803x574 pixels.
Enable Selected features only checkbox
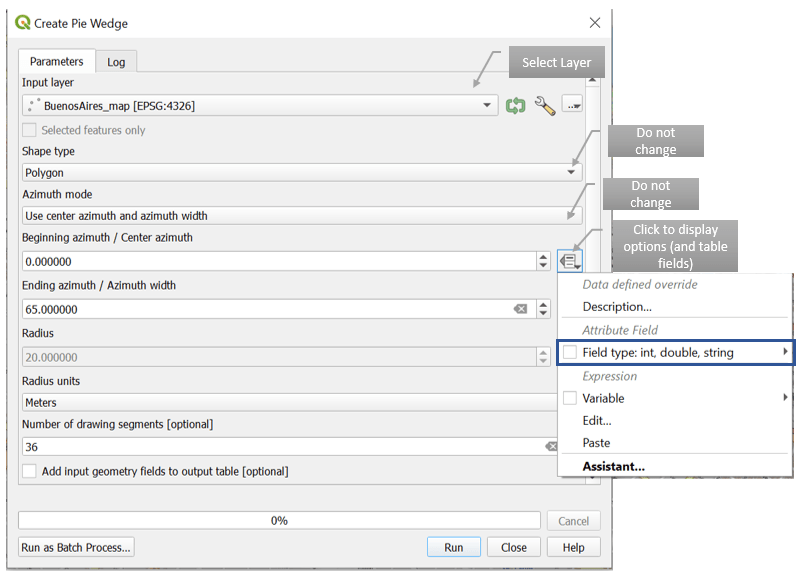point(30,130)
